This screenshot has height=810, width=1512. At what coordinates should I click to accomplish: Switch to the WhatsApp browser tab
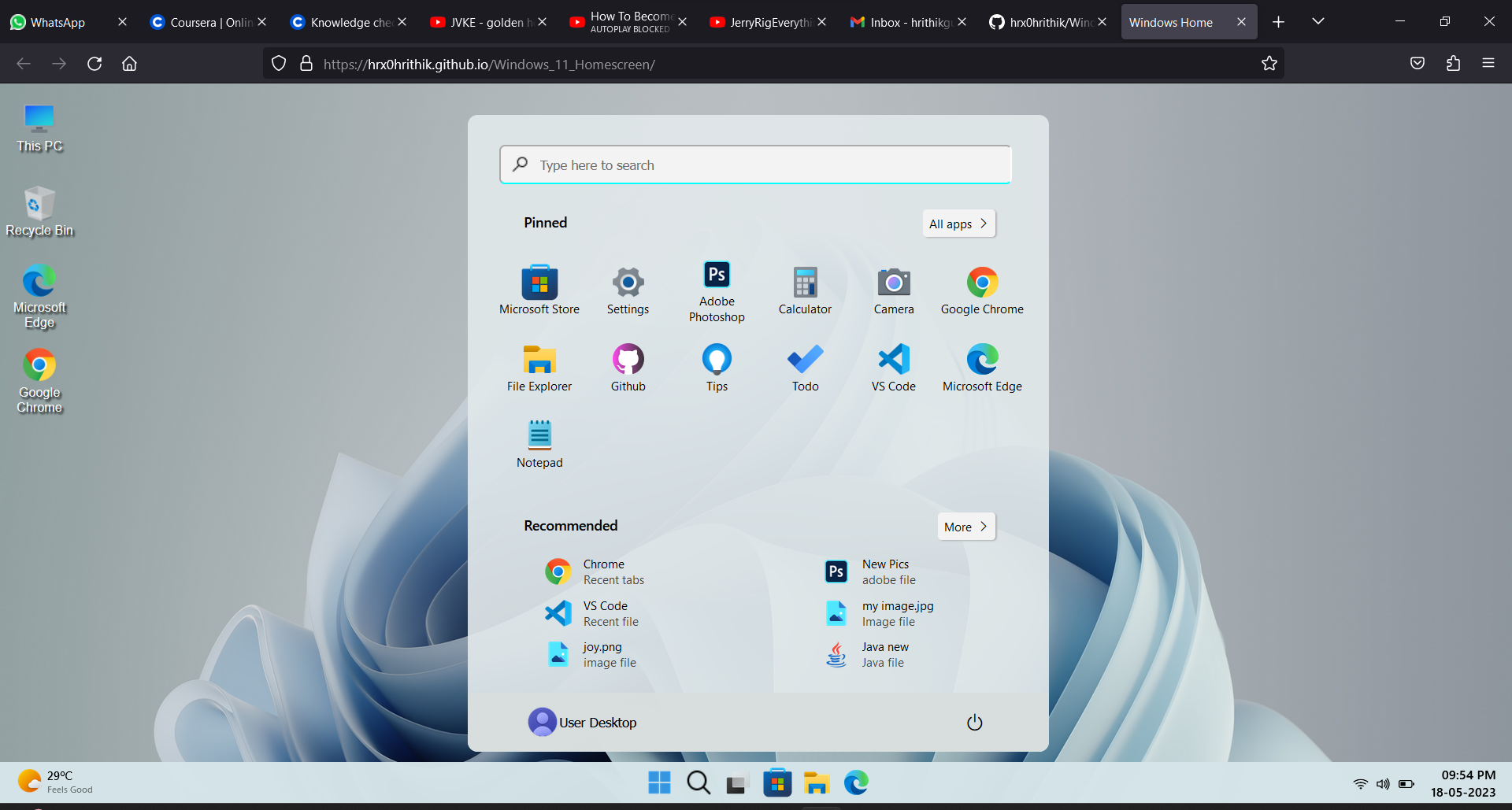(58, 22)
